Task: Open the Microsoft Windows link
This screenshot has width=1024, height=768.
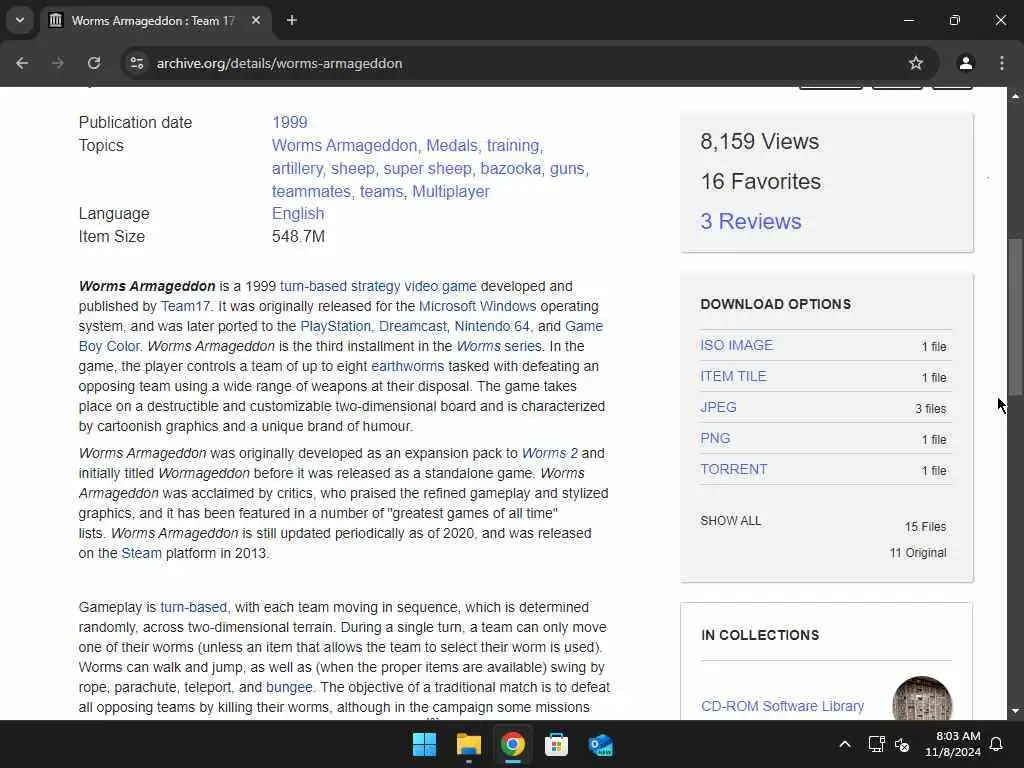Action: [x=477, y=306]
